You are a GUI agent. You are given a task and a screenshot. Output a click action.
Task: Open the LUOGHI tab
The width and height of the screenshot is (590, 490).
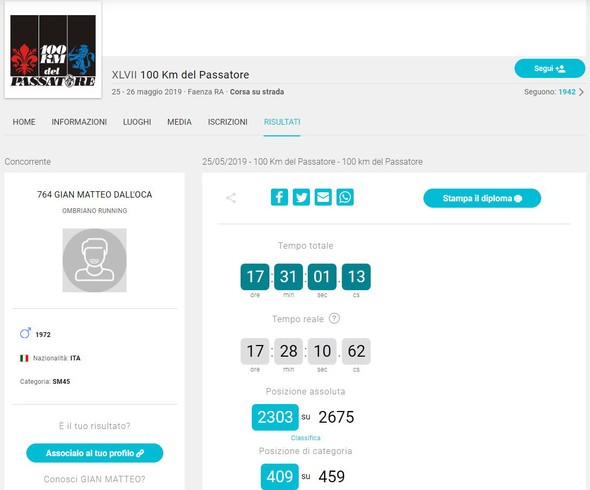click(137, 122)
